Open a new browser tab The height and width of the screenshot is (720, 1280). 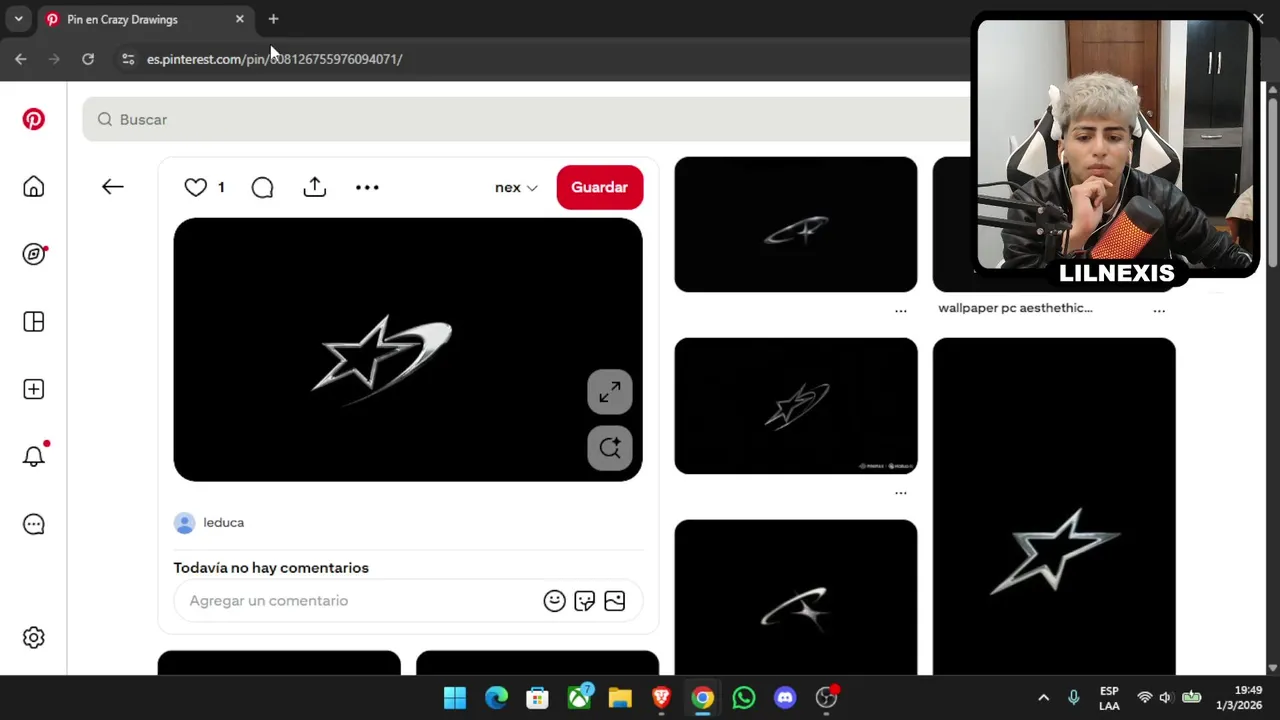click(x=273, y=19)
